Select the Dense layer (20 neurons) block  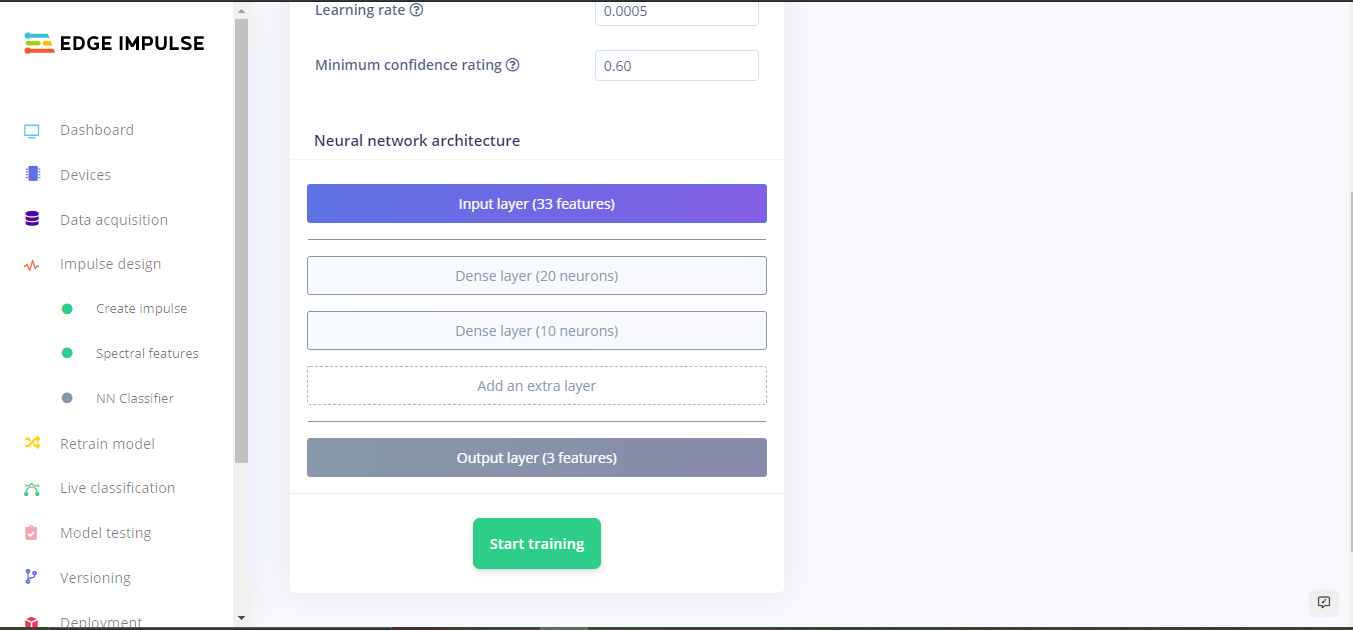coord(537,276)
